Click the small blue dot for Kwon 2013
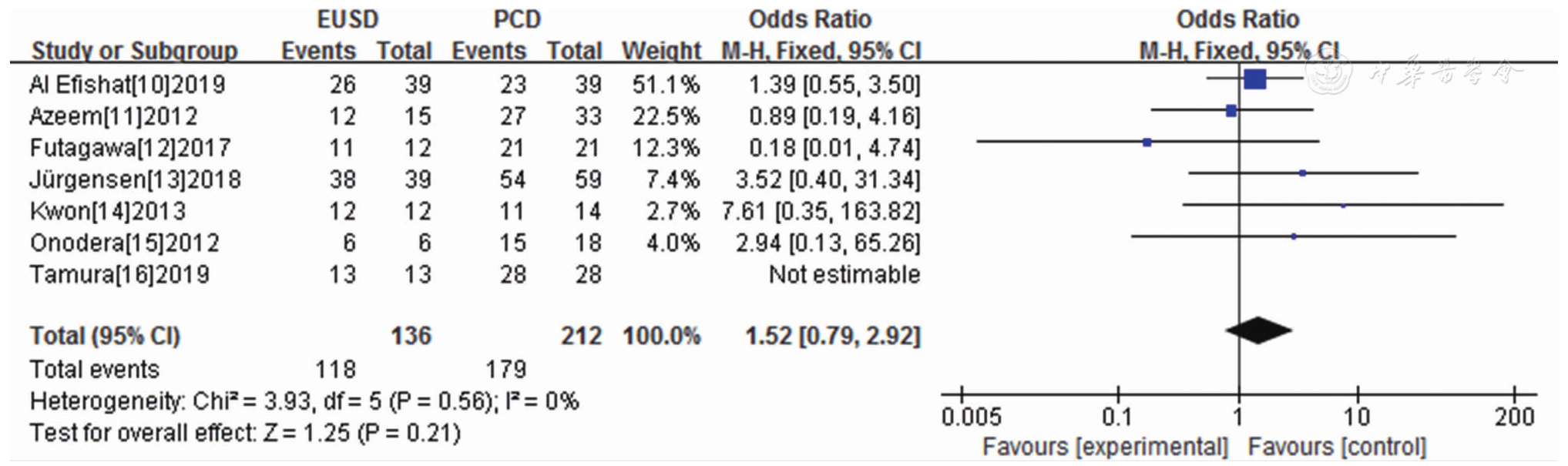The image size is (1568, 466). 1343,206
